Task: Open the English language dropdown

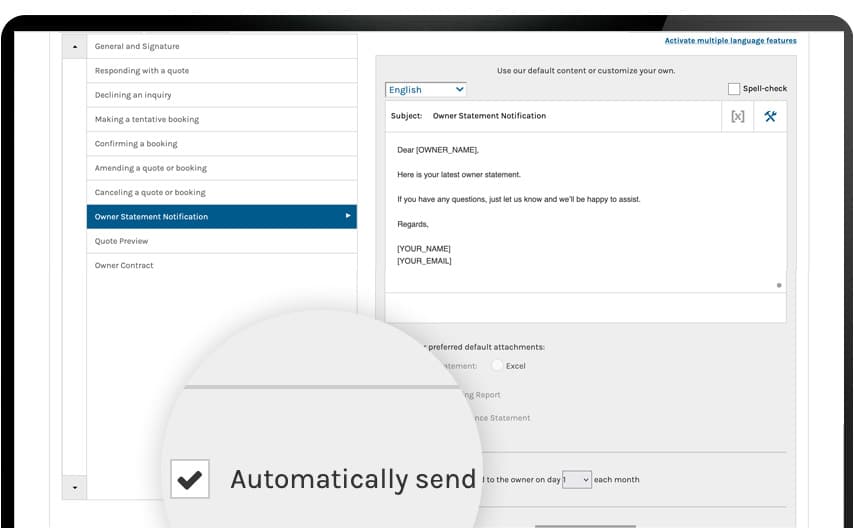Action: click(x=426, y=90)
